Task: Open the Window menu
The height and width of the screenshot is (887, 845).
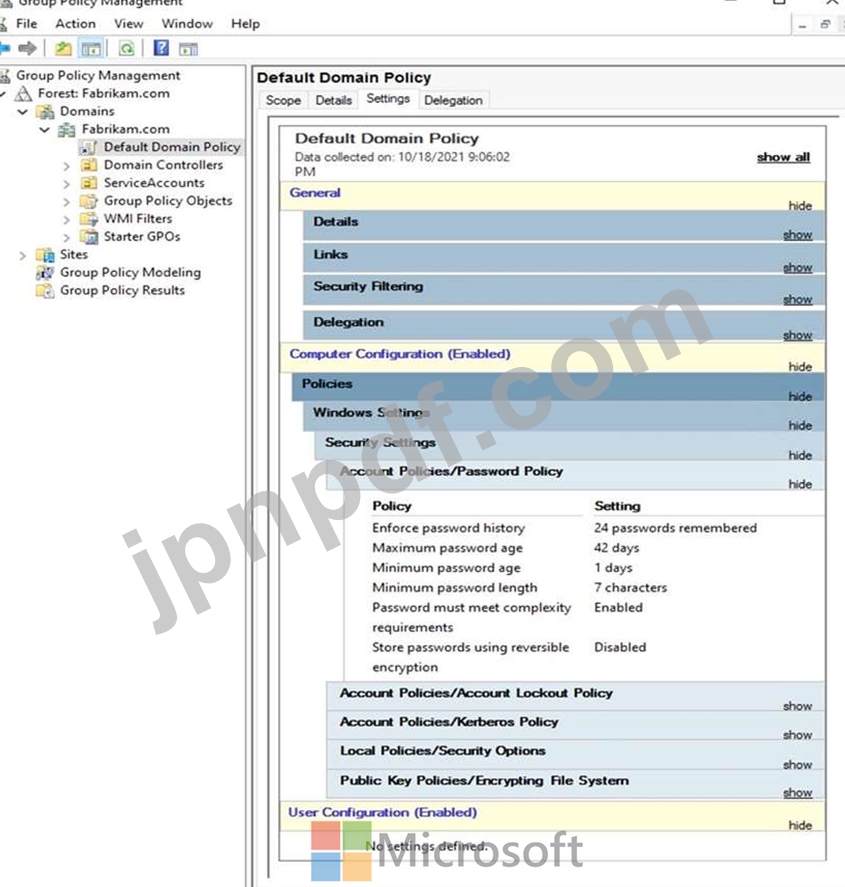Action: coord(187,24)
